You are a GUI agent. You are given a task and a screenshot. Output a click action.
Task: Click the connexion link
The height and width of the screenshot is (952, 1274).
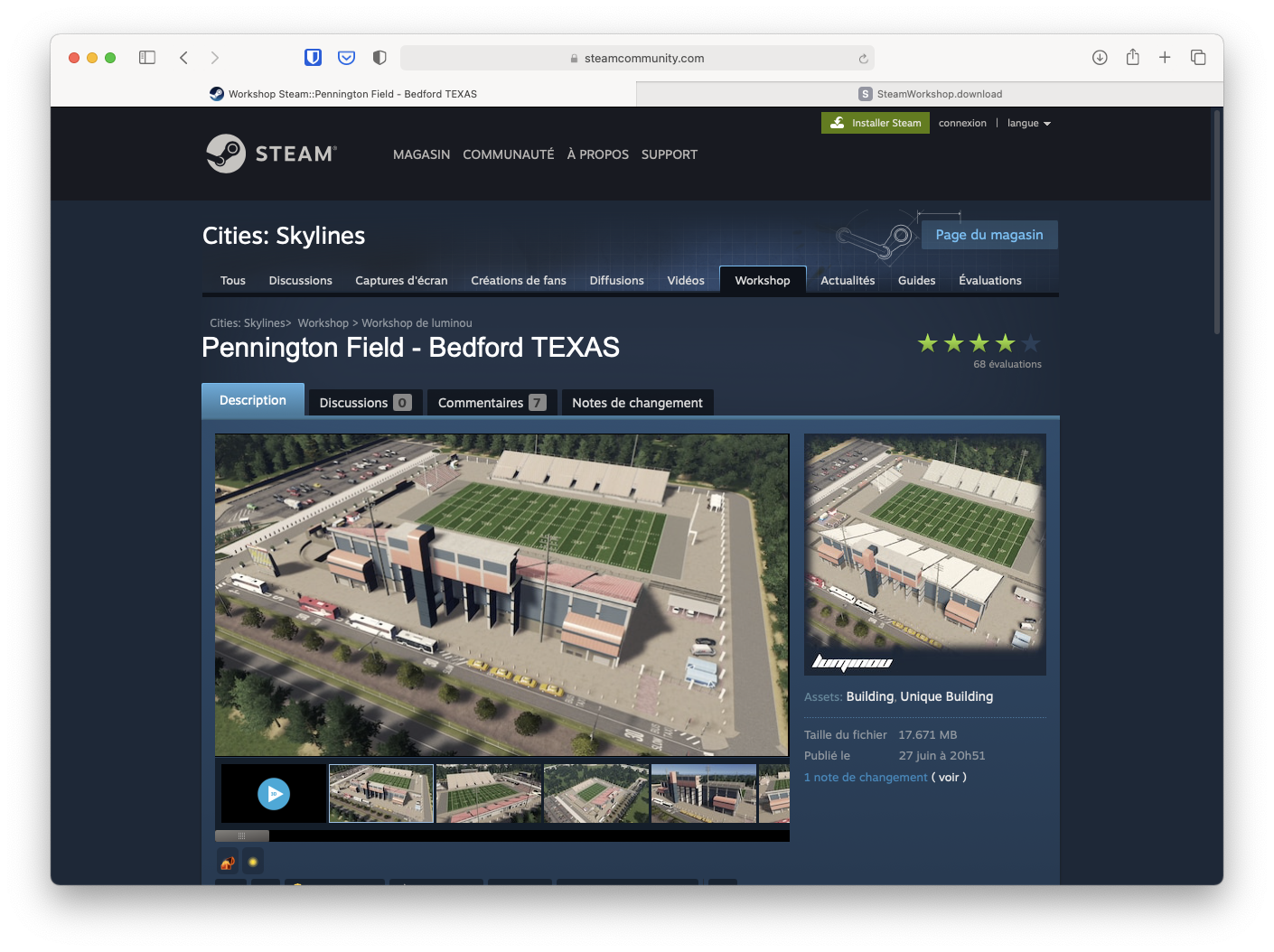pyautogui.click(x=962, y=123)
